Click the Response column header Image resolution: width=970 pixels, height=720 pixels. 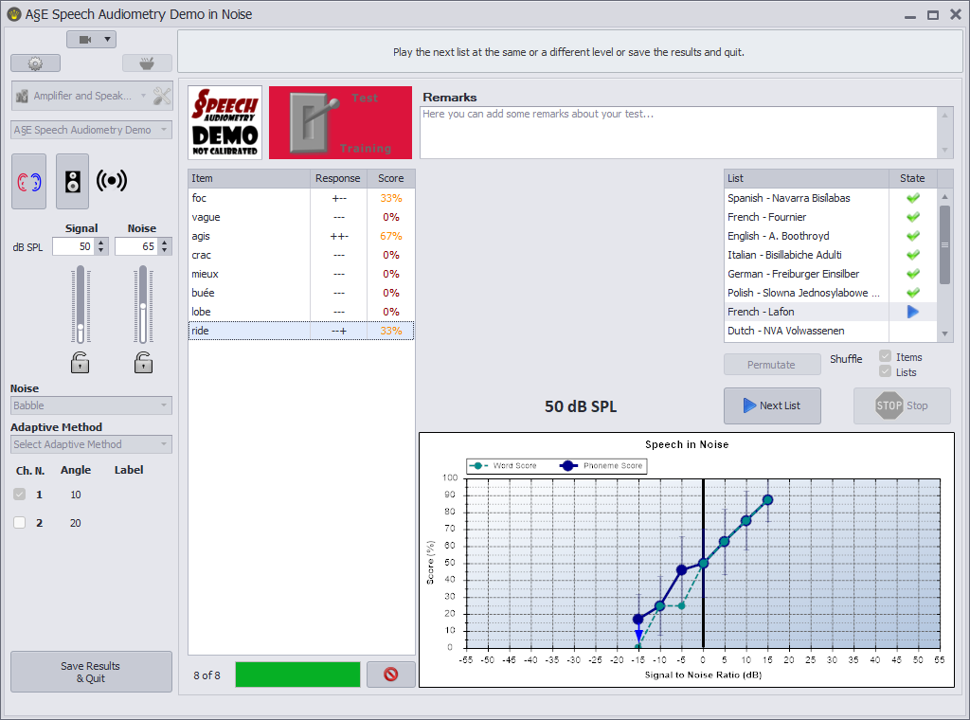[x=338, y=178]
